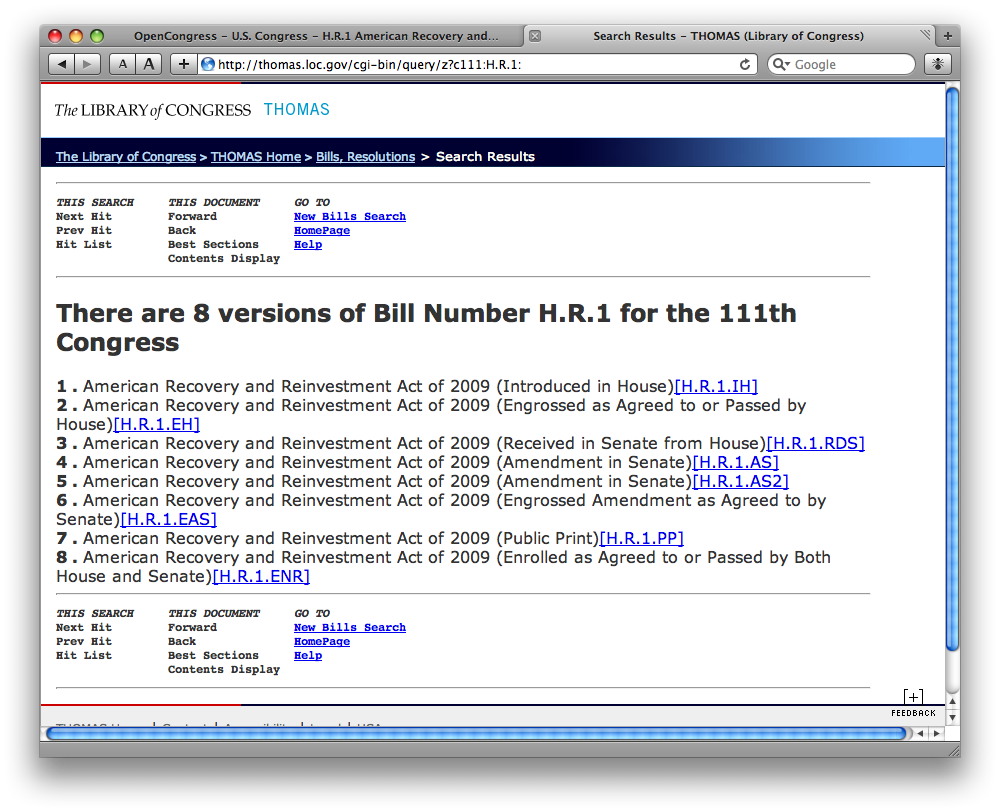Click into the URL address field
This screenshot has height=812, width=1000.
(x=470, y=64)
